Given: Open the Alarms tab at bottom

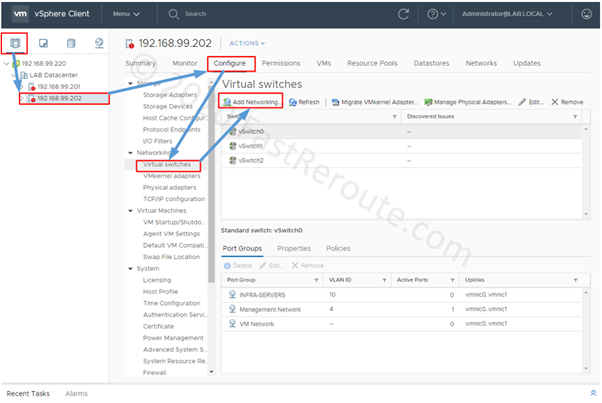Looking at the screenshot, I should (76, 393).
